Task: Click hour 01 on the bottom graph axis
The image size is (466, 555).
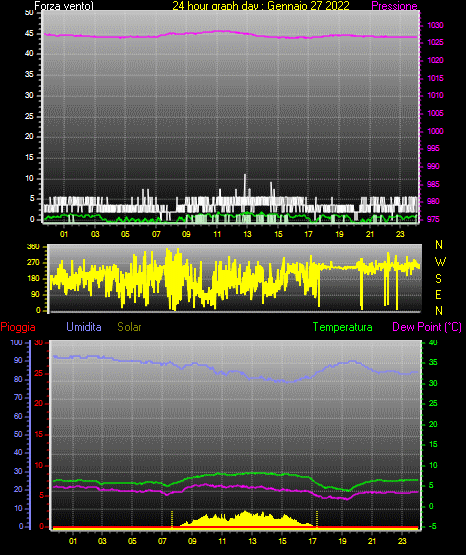Action: point(73,541)
